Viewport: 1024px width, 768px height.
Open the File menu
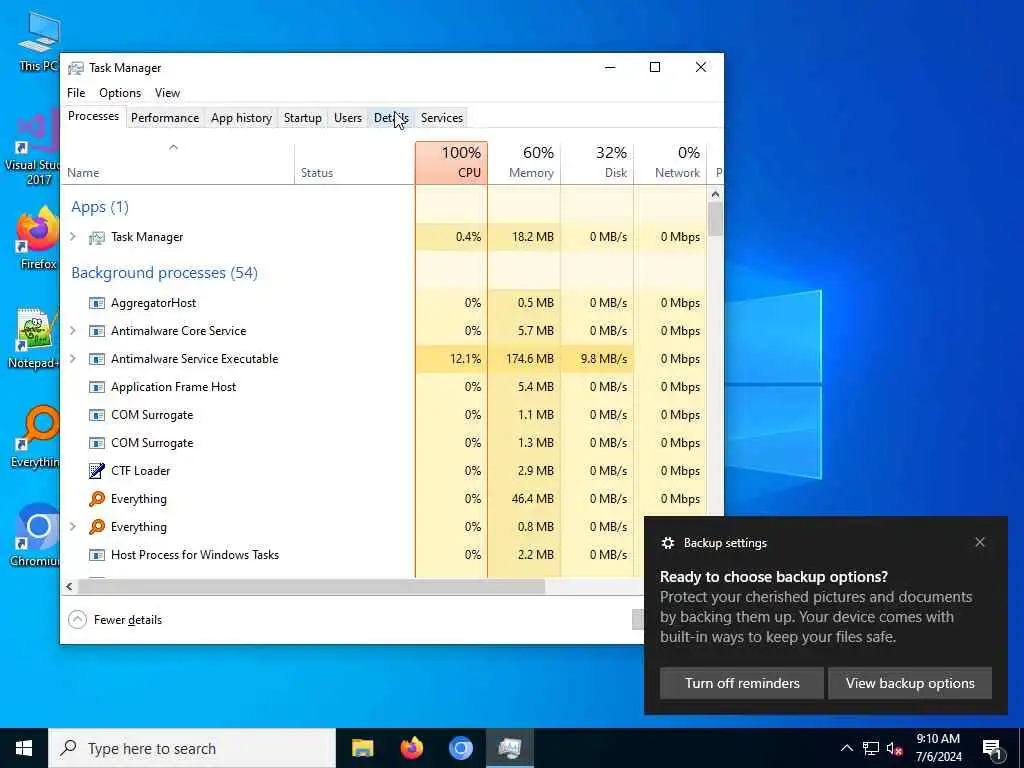click(x=76, y=93)
